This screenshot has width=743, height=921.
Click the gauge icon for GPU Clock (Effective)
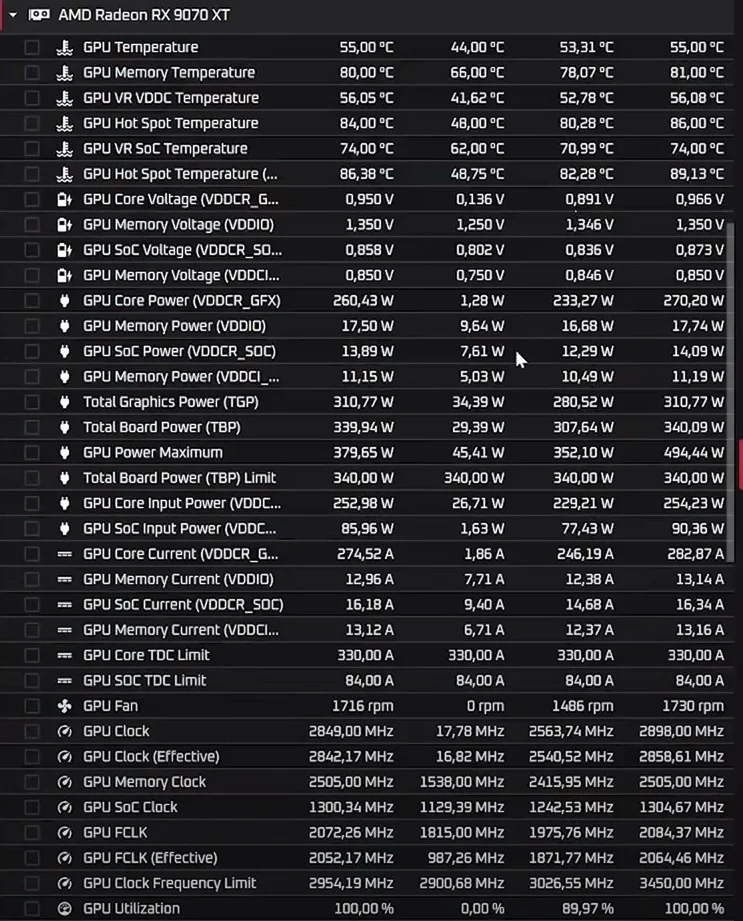[65, 757]
